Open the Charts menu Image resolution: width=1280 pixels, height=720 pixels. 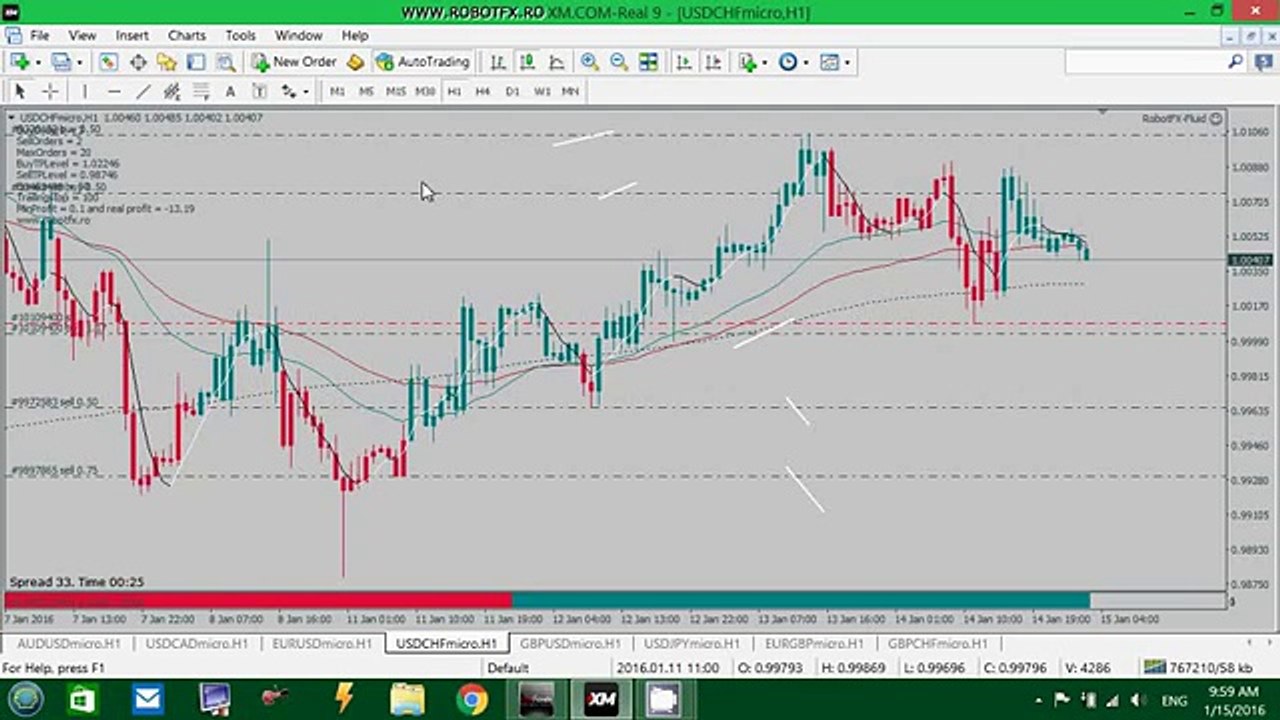click(187, 35)
